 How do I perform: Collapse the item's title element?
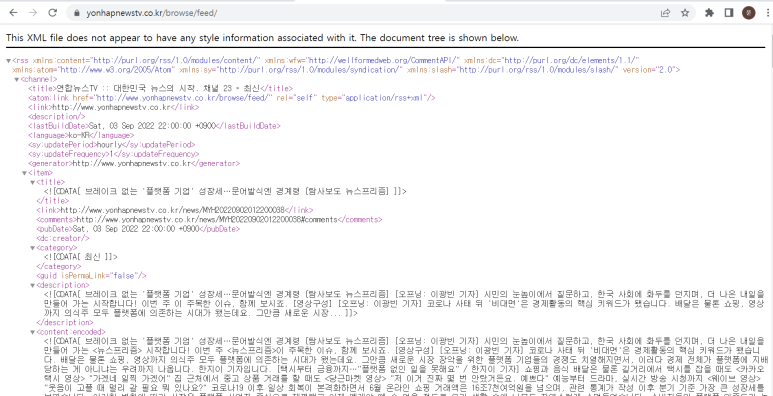tap(33, 182)
